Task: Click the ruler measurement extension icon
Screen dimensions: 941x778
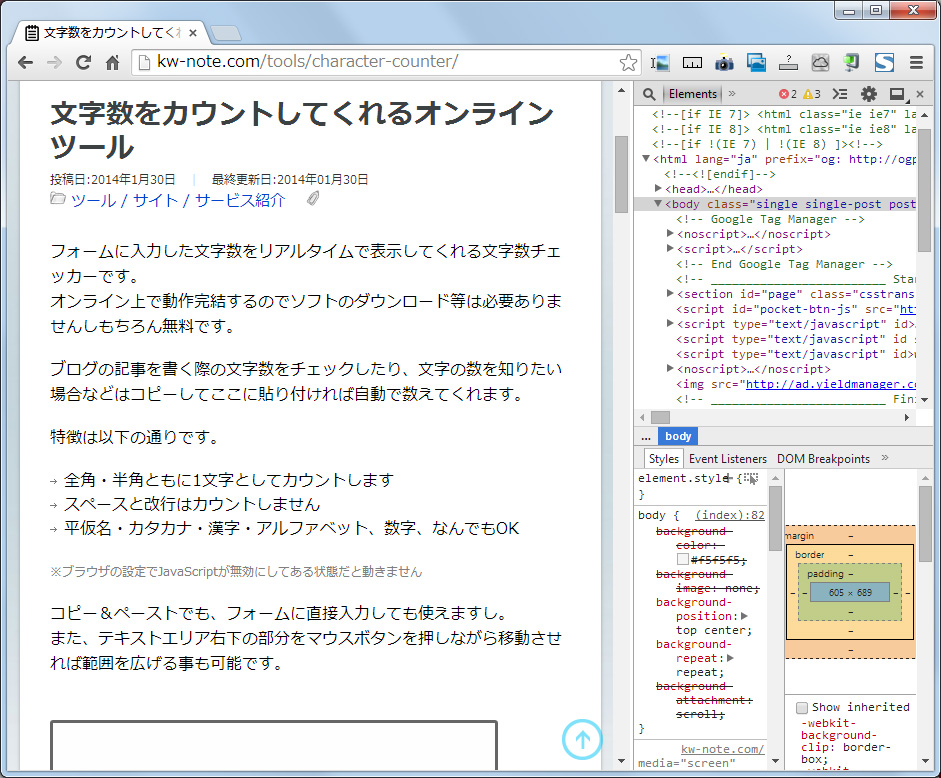Action: (692, 63)
